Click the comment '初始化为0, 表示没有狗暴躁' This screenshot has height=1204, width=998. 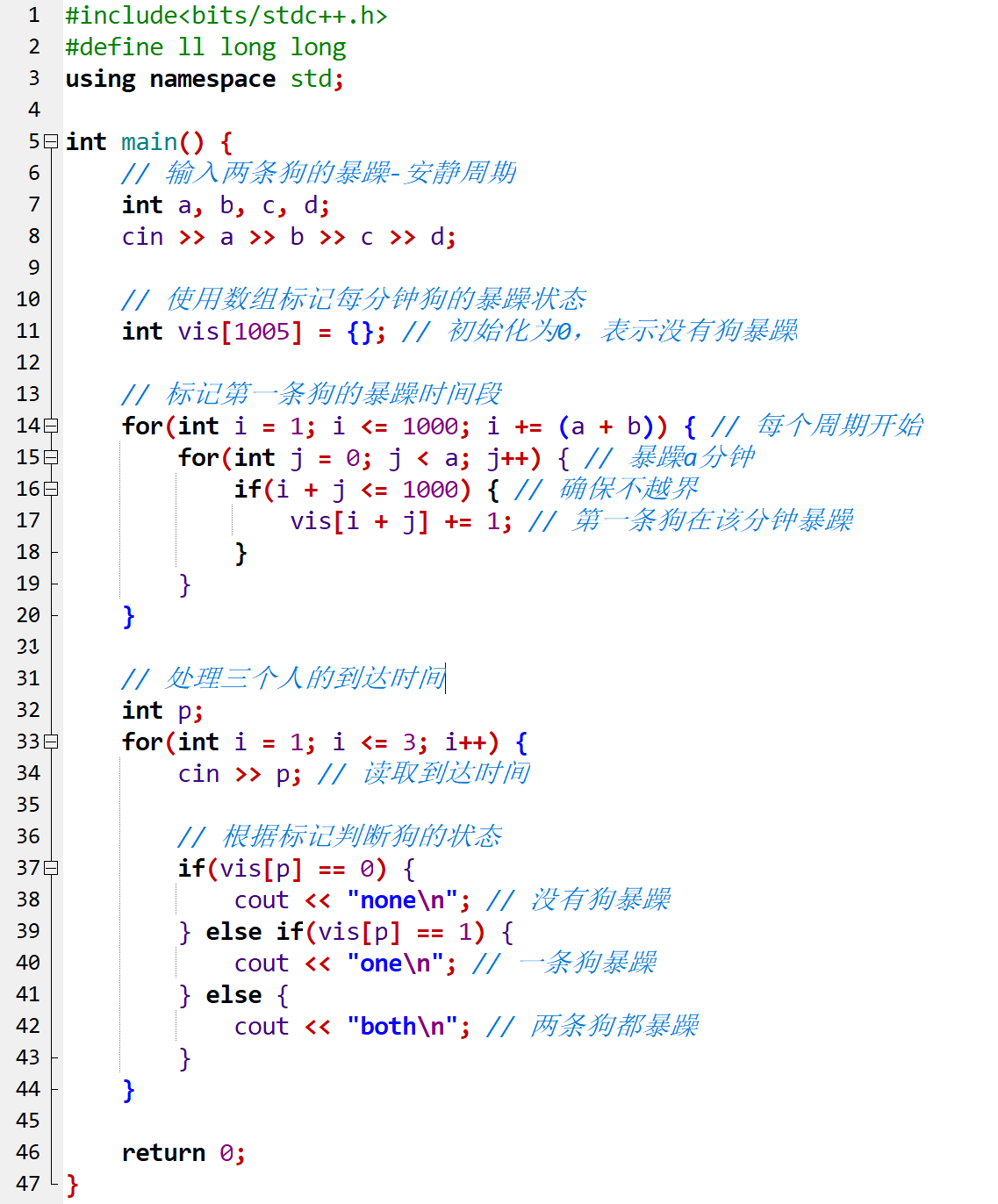coord(600,331)
